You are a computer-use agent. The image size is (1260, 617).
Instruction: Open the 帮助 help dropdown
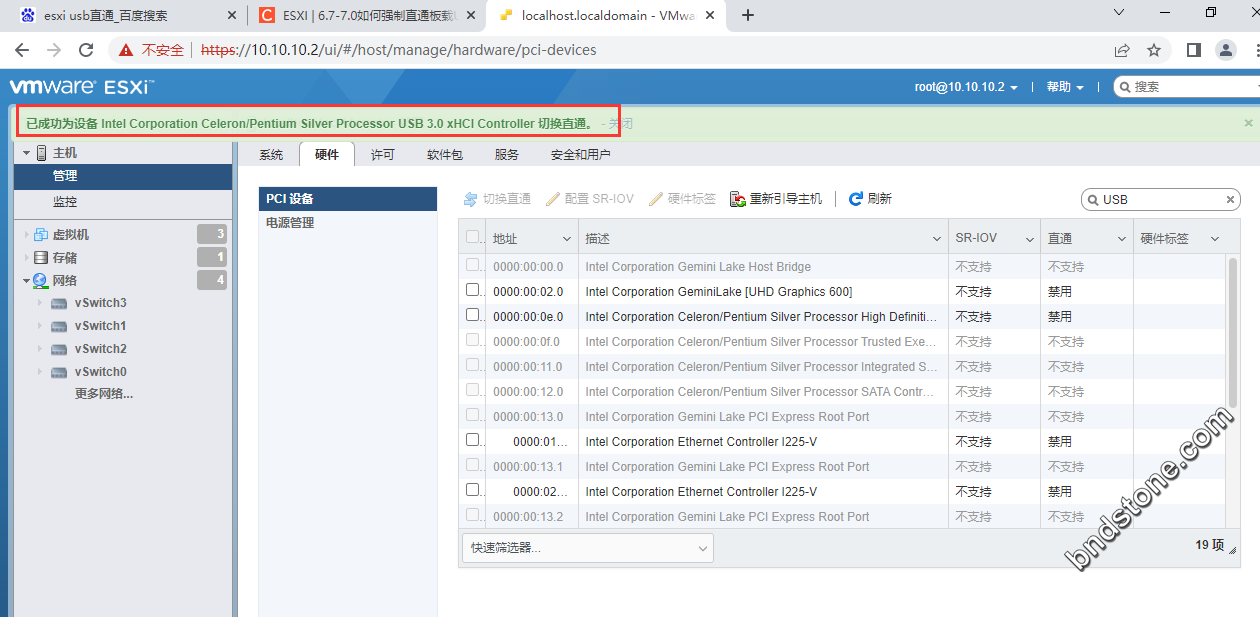pyautogui.click(x=1065, y=87)
